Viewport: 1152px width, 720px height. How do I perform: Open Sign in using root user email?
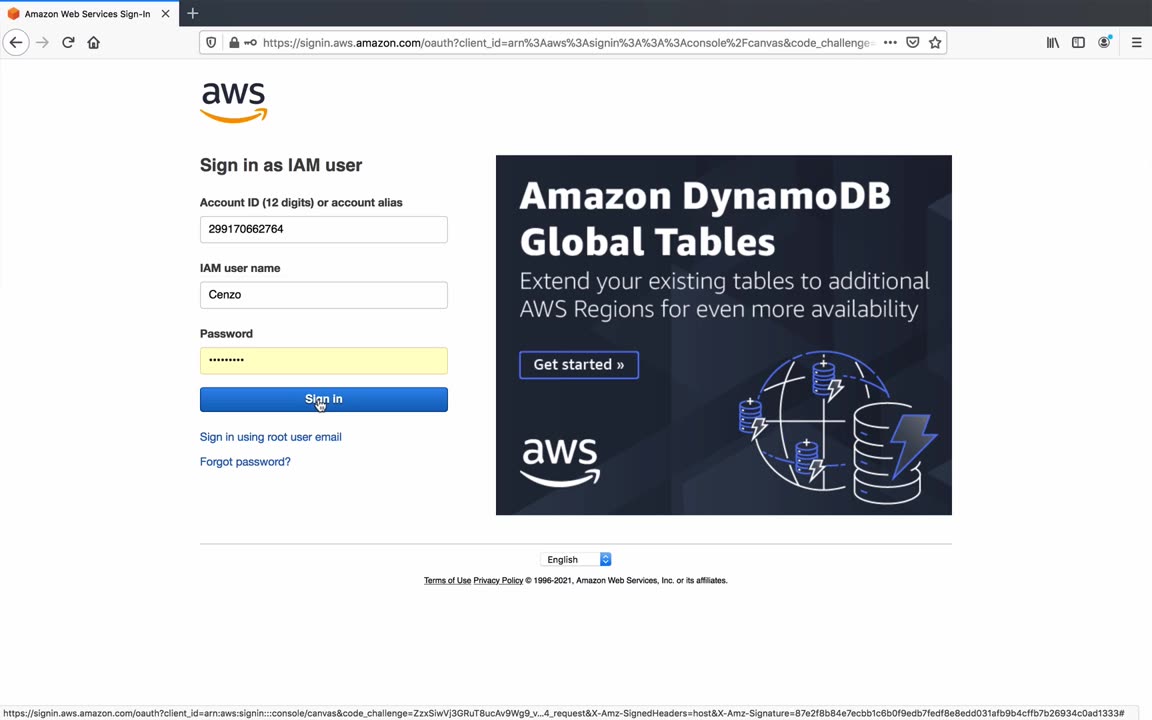(270, 437)
